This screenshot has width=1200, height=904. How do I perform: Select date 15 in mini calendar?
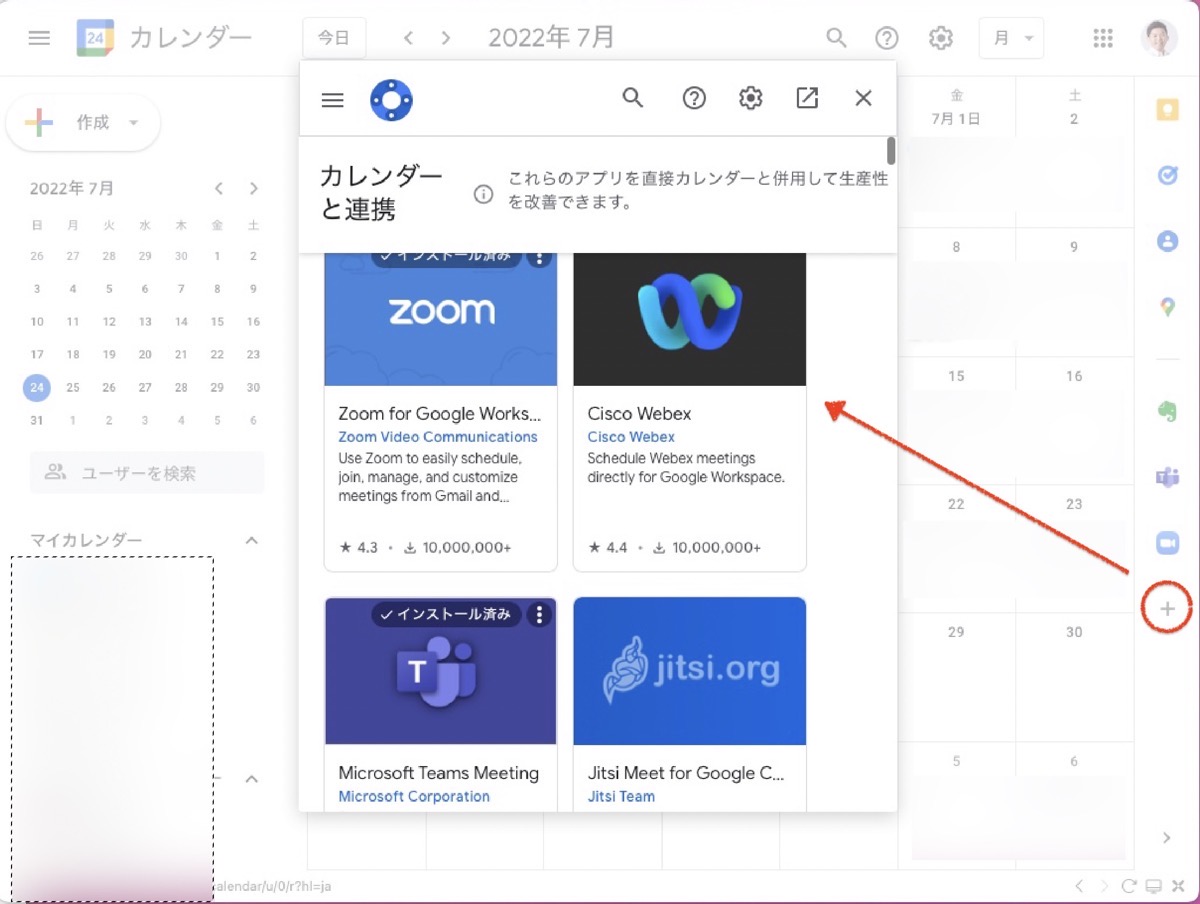click(x=217, y=321)
